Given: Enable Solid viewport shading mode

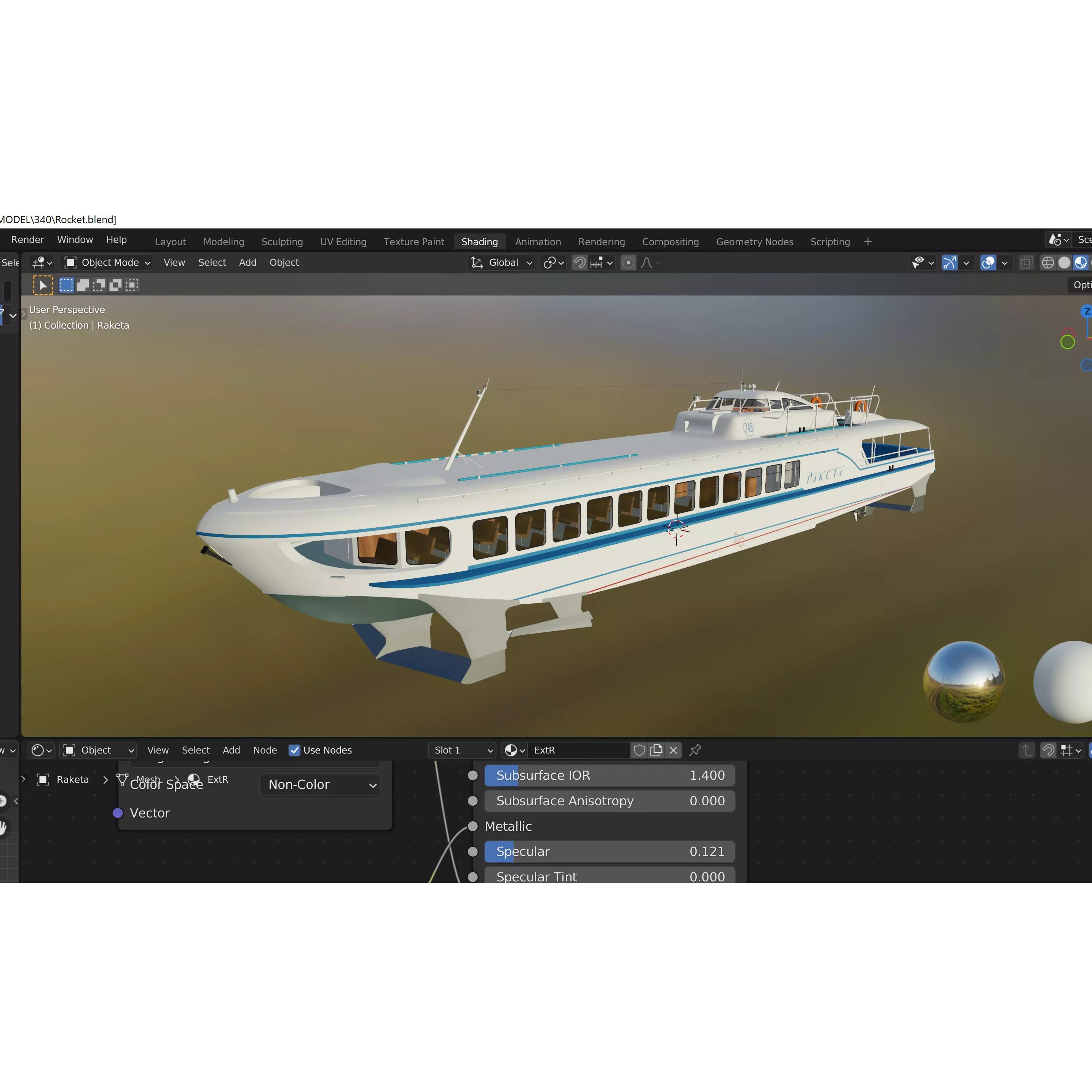Looking at the screenshot, I should (1064, 262).
